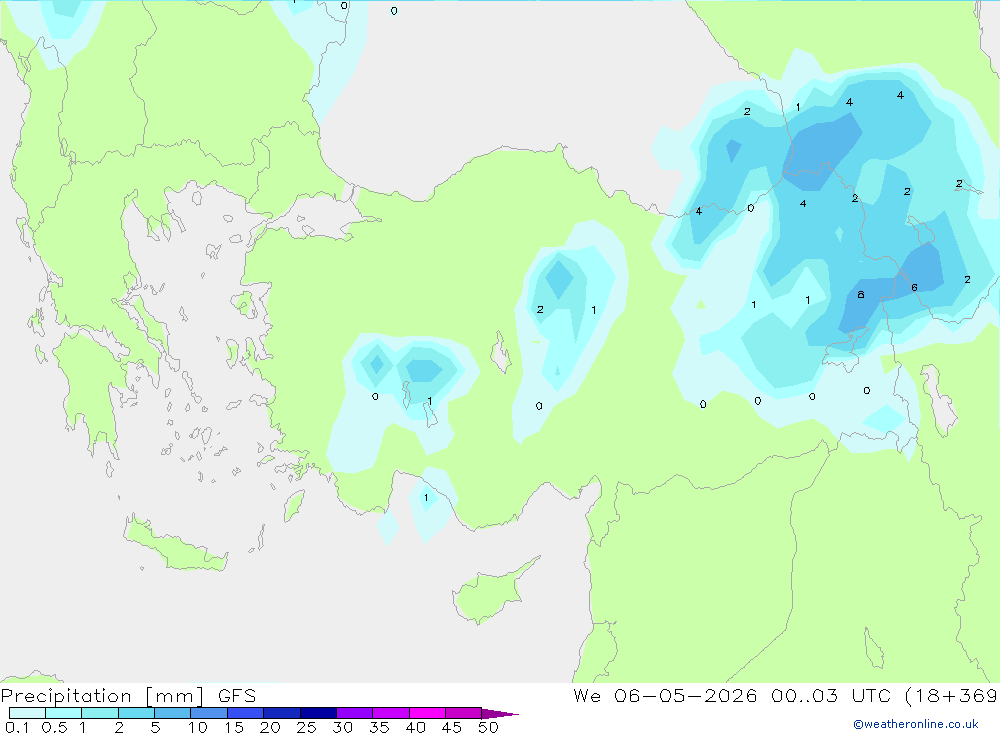
Task: Select the 5–10 mm light blue legend swatch
Action: coord(173,713)
